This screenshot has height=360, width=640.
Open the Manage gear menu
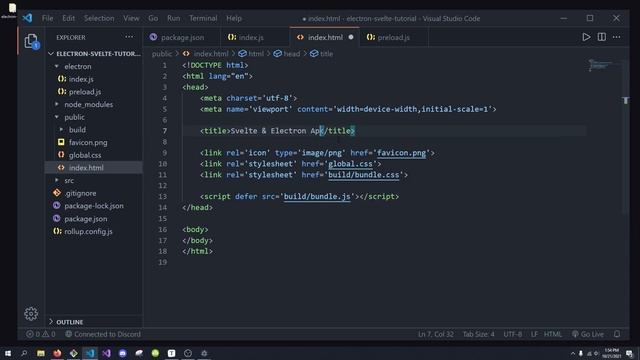(31, 313)
